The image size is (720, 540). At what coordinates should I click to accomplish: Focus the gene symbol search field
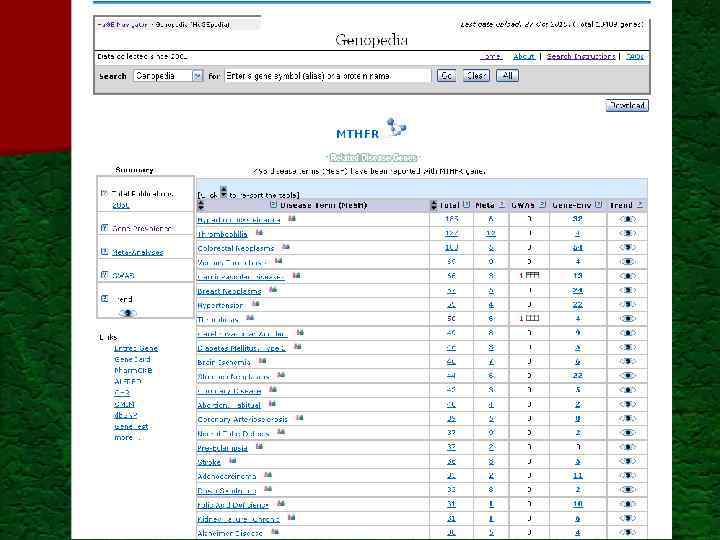click(x=327, y=76)
